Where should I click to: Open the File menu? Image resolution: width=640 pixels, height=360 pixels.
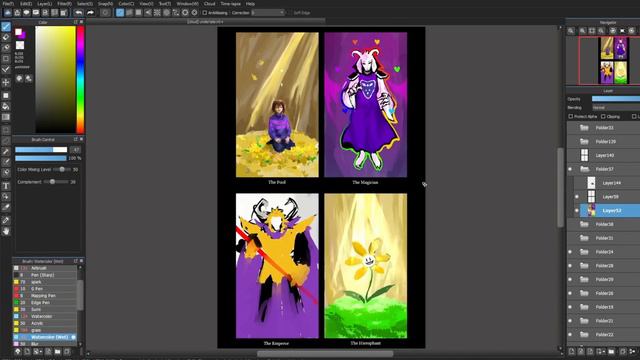(8, 4)
